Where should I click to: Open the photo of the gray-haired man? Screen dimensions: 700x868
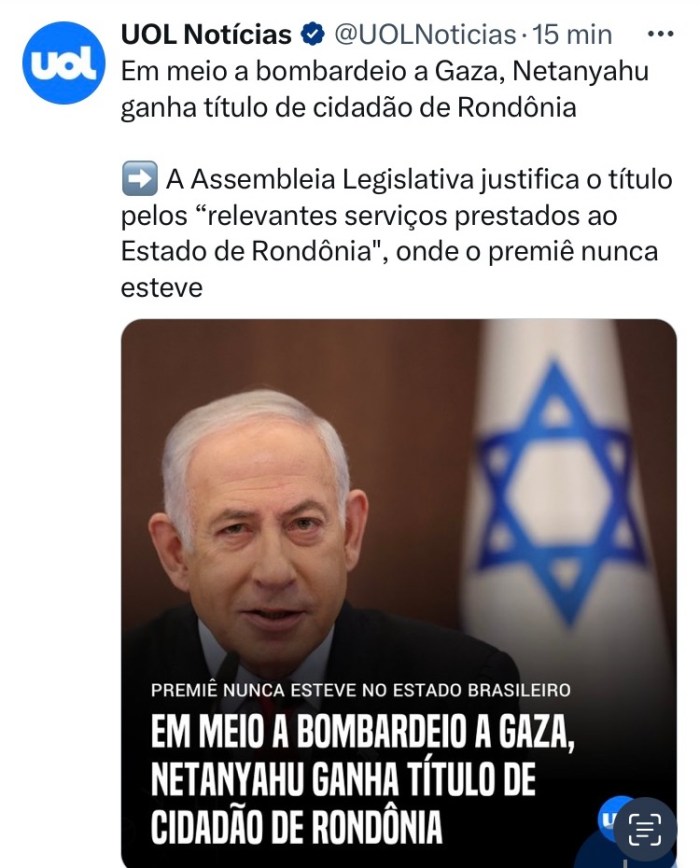tap(398, 593)
